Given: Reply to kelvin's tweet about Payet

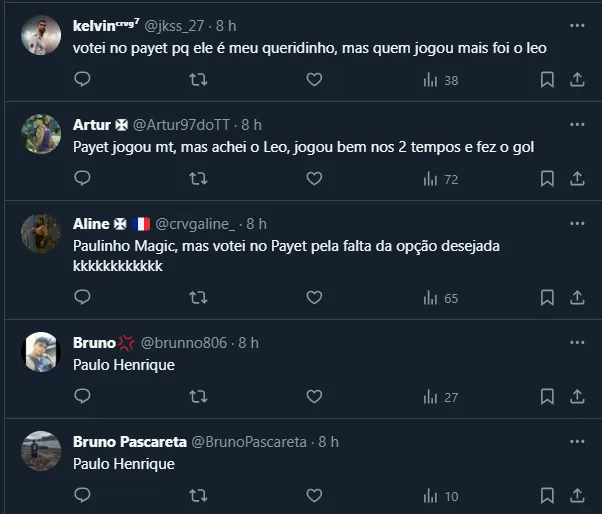Looking at the screenshot, I should (82, 80).
